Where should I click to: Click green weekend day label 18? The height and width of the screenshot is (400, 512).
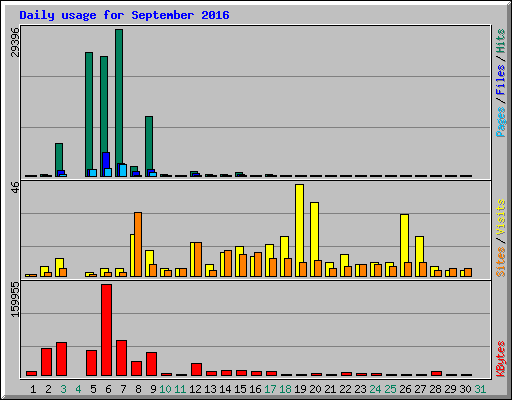point(285,389)
